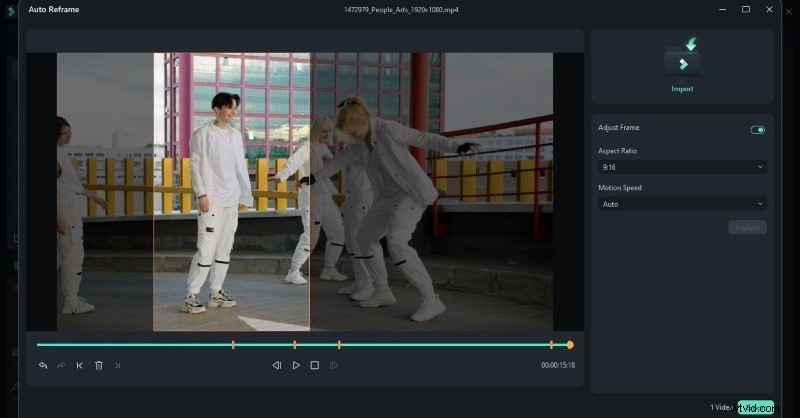
Task: Step back one frame
Action: tap(277, 365)
